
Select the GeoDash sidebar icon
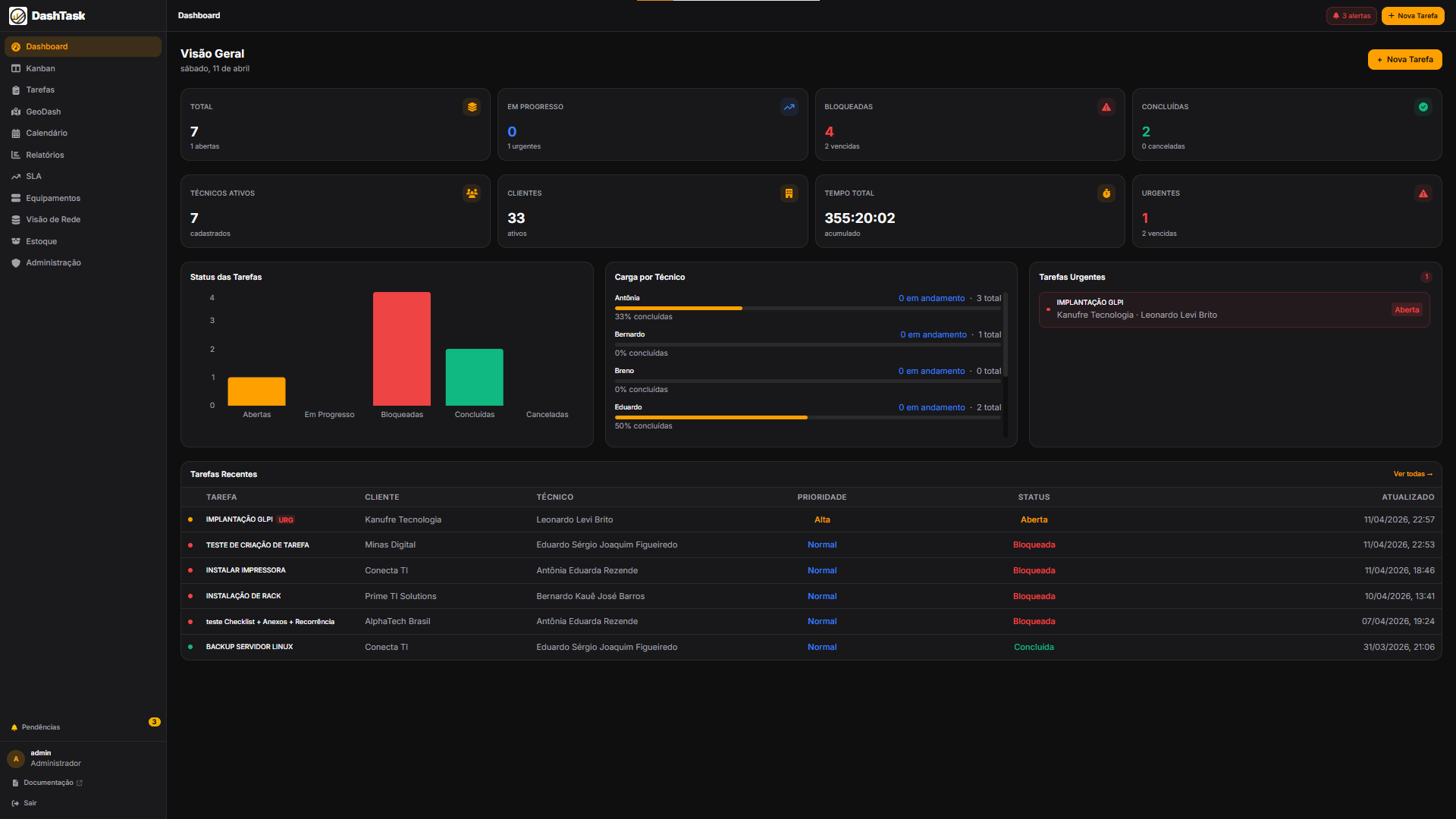(16, 111)
